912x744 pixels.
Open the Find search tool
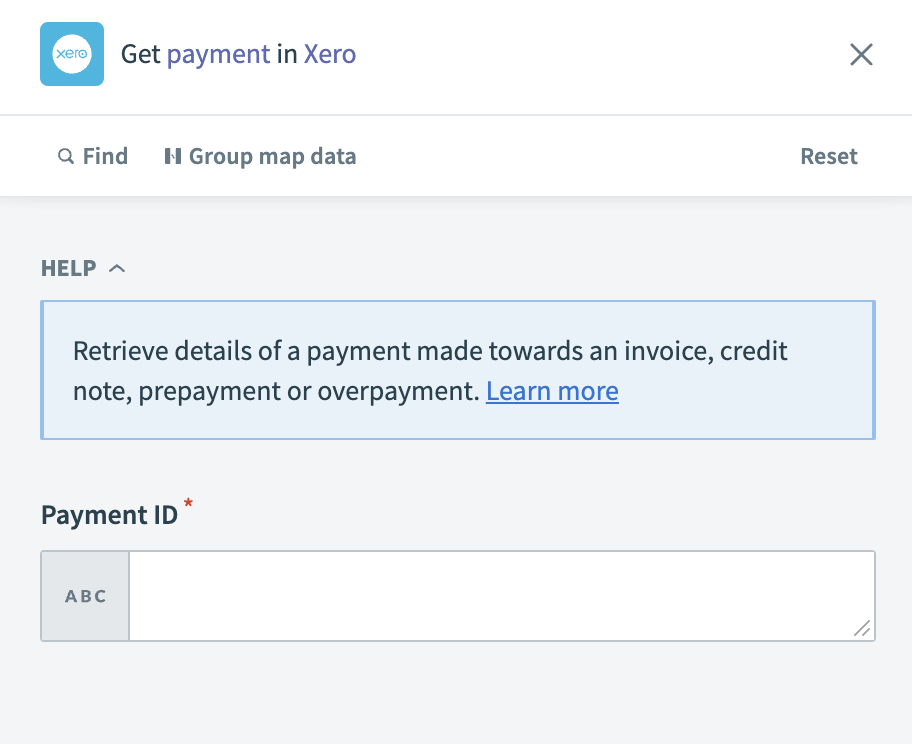[93, 156]
